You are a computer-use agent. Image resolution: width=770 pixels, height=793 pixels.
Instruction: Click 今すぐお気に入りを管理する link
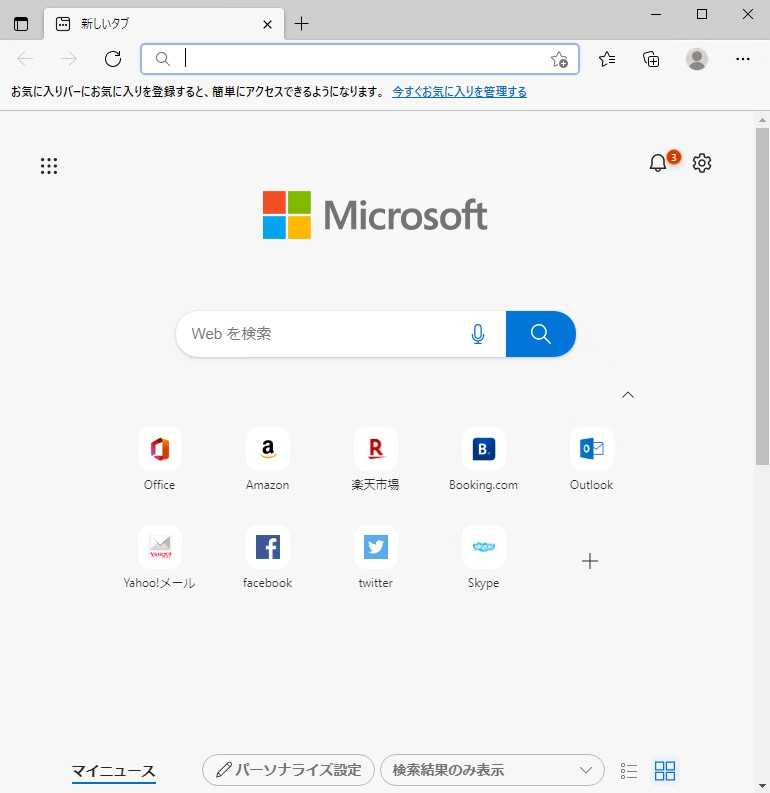pos(459,92)
